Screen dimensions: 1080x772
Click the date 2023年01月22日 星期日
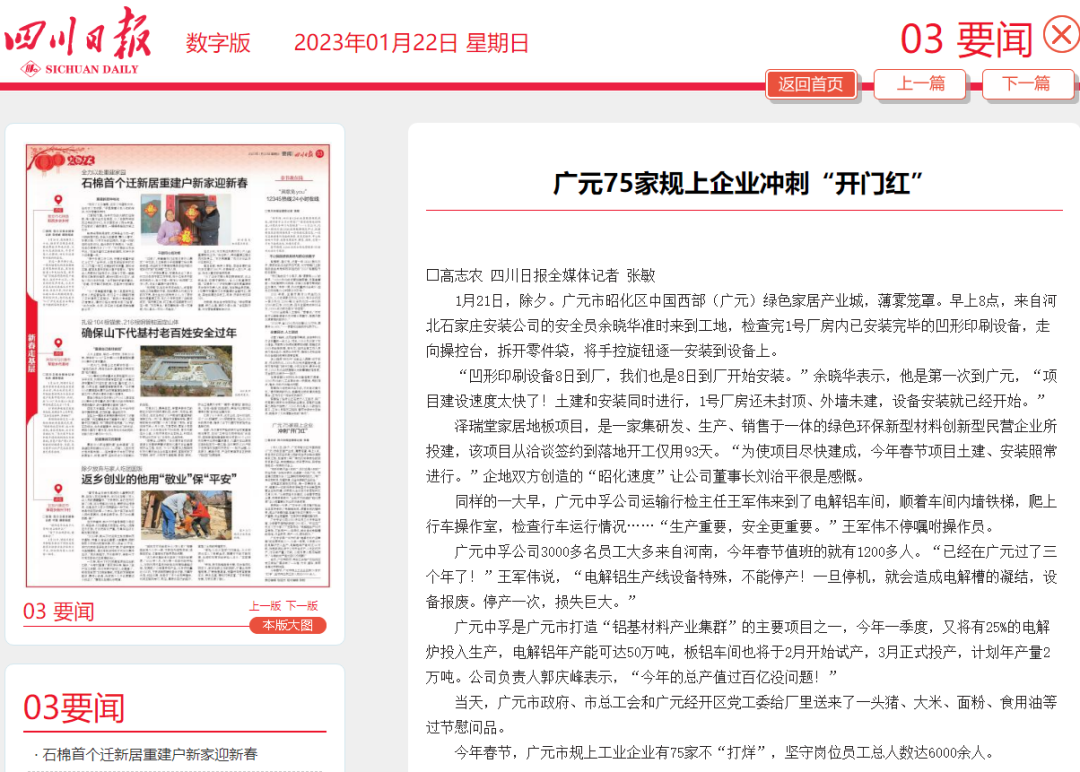(x=411, y=43)
